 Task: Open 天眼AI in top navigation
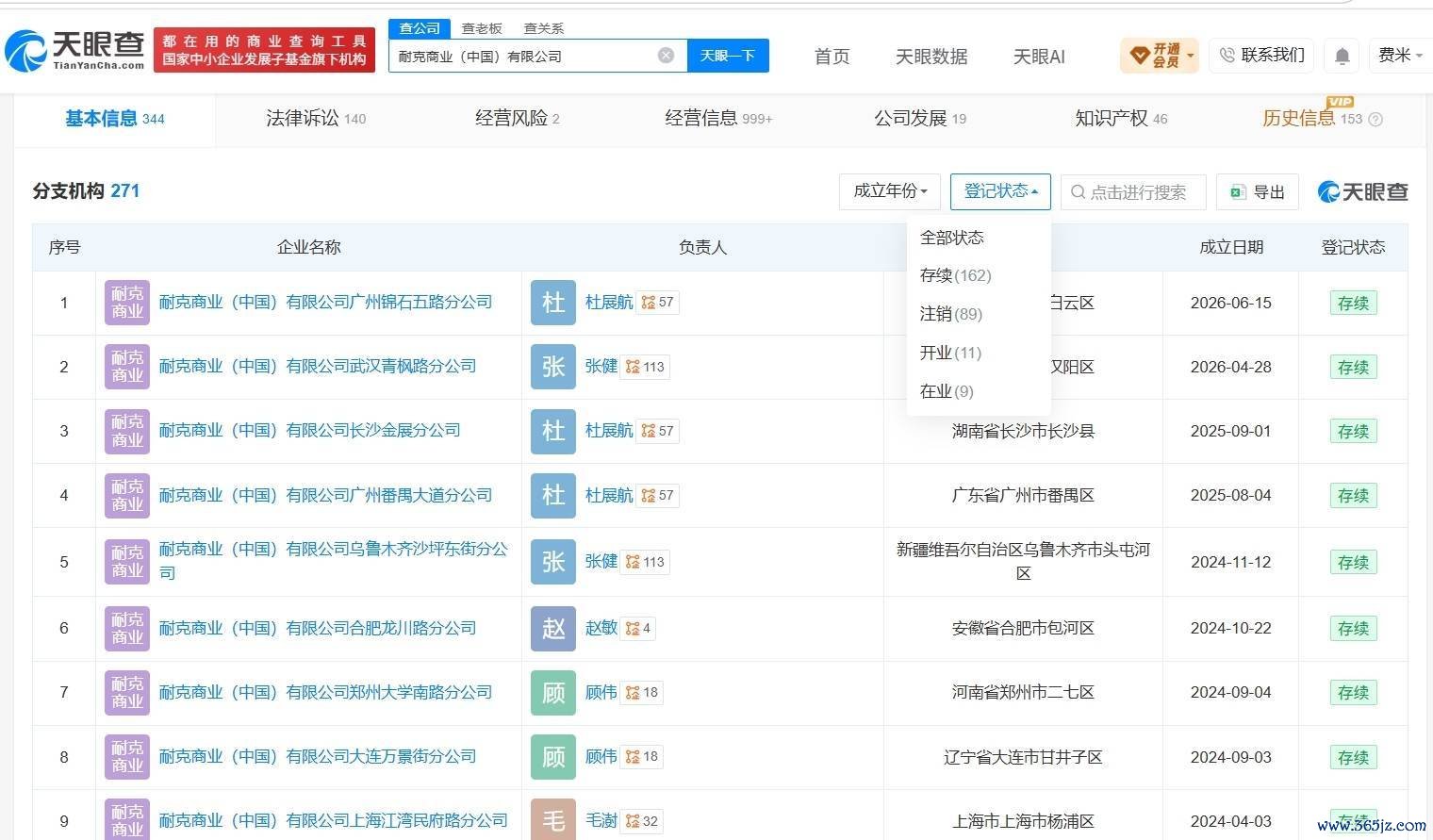click(x=1039, y=57)
